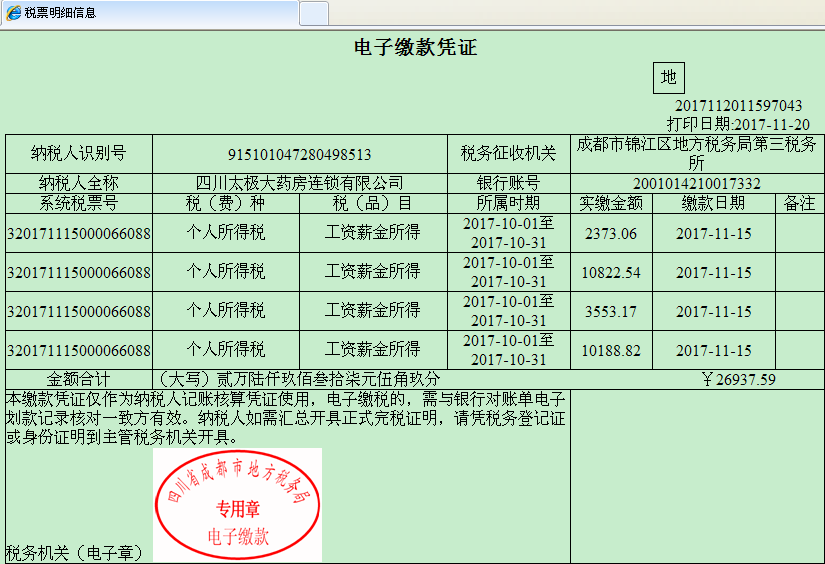Click payment date in the 10188.82 row
This screenshot has height=564, width=825.
coord(713,350)
